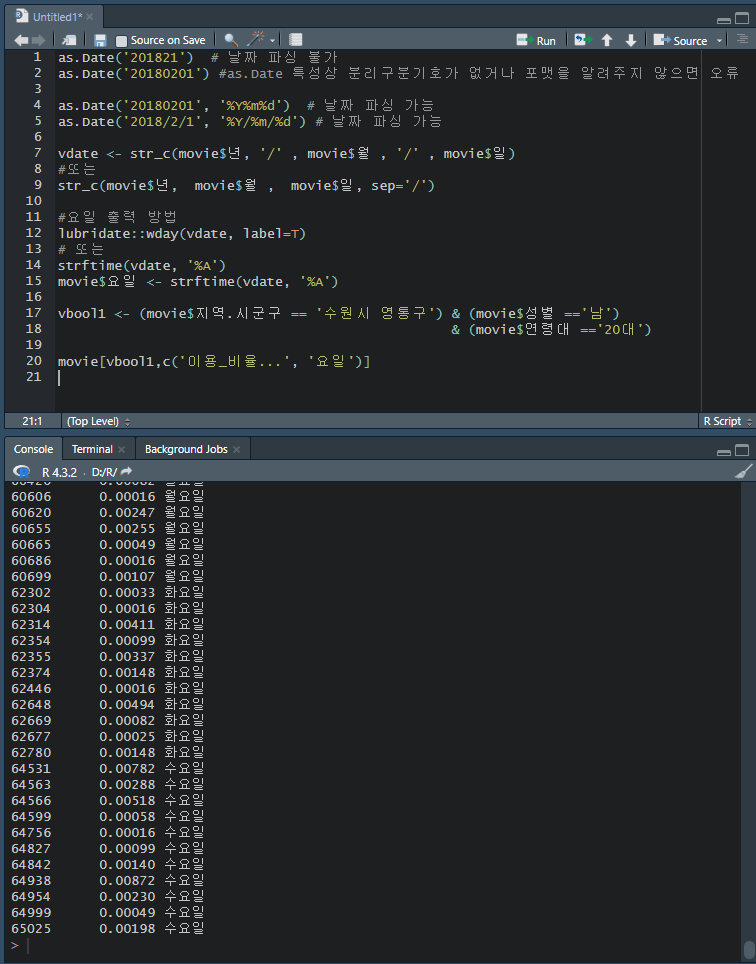The width and height of the screenshot is (756, 964).
Task: Source the active document
Action: click(681, 41)
